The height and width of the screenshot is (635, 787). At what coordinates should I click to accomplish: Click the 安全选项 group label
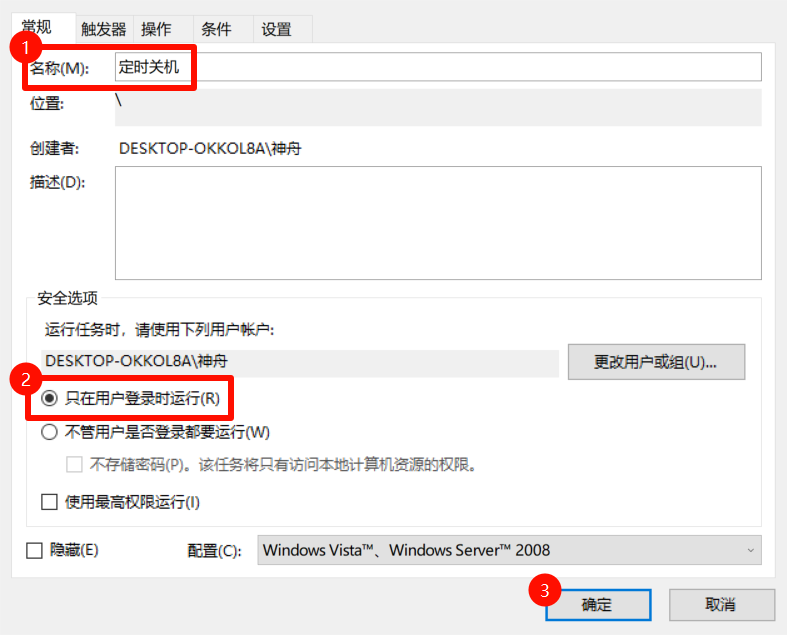(x=68, y=298)
